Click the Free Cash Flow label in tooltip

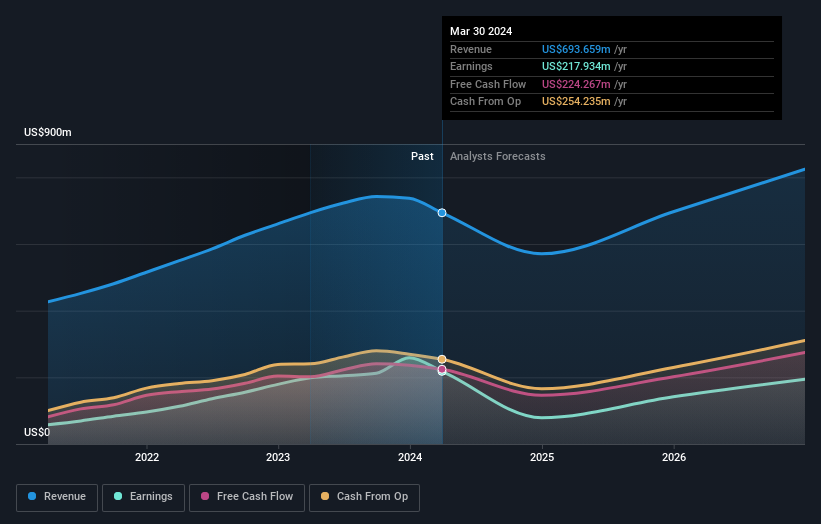pyautogui.click(x=488, y=84)
